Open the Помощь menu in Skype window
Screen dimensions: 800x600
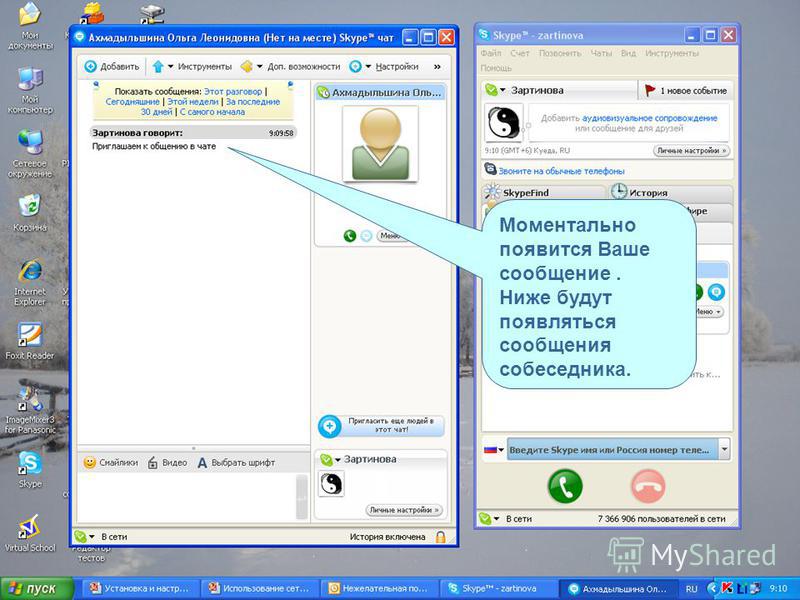click(x=496, y=68)
